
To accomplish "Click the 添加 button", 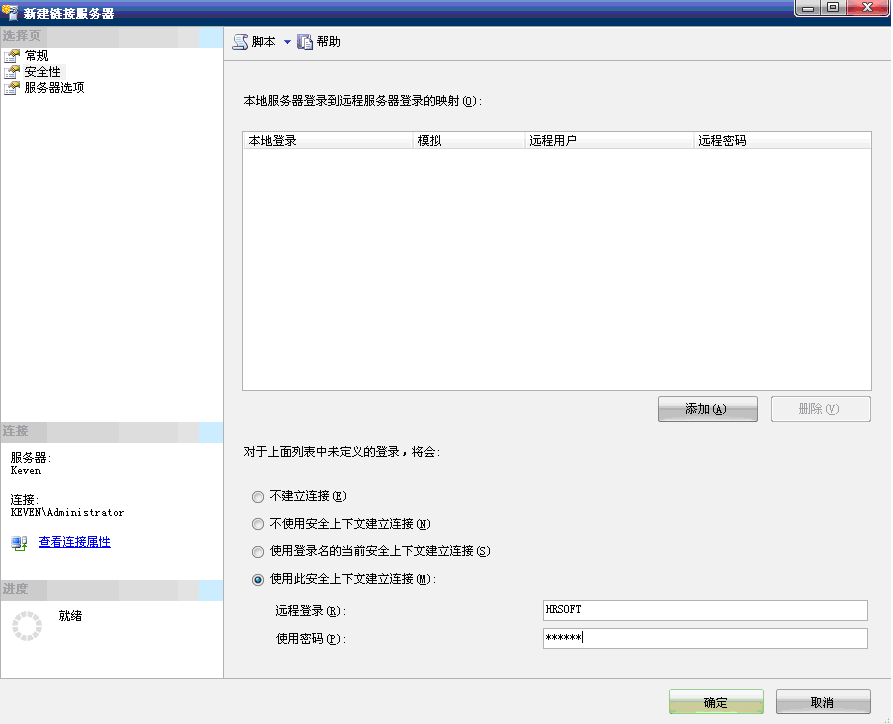I will [707, 409].
